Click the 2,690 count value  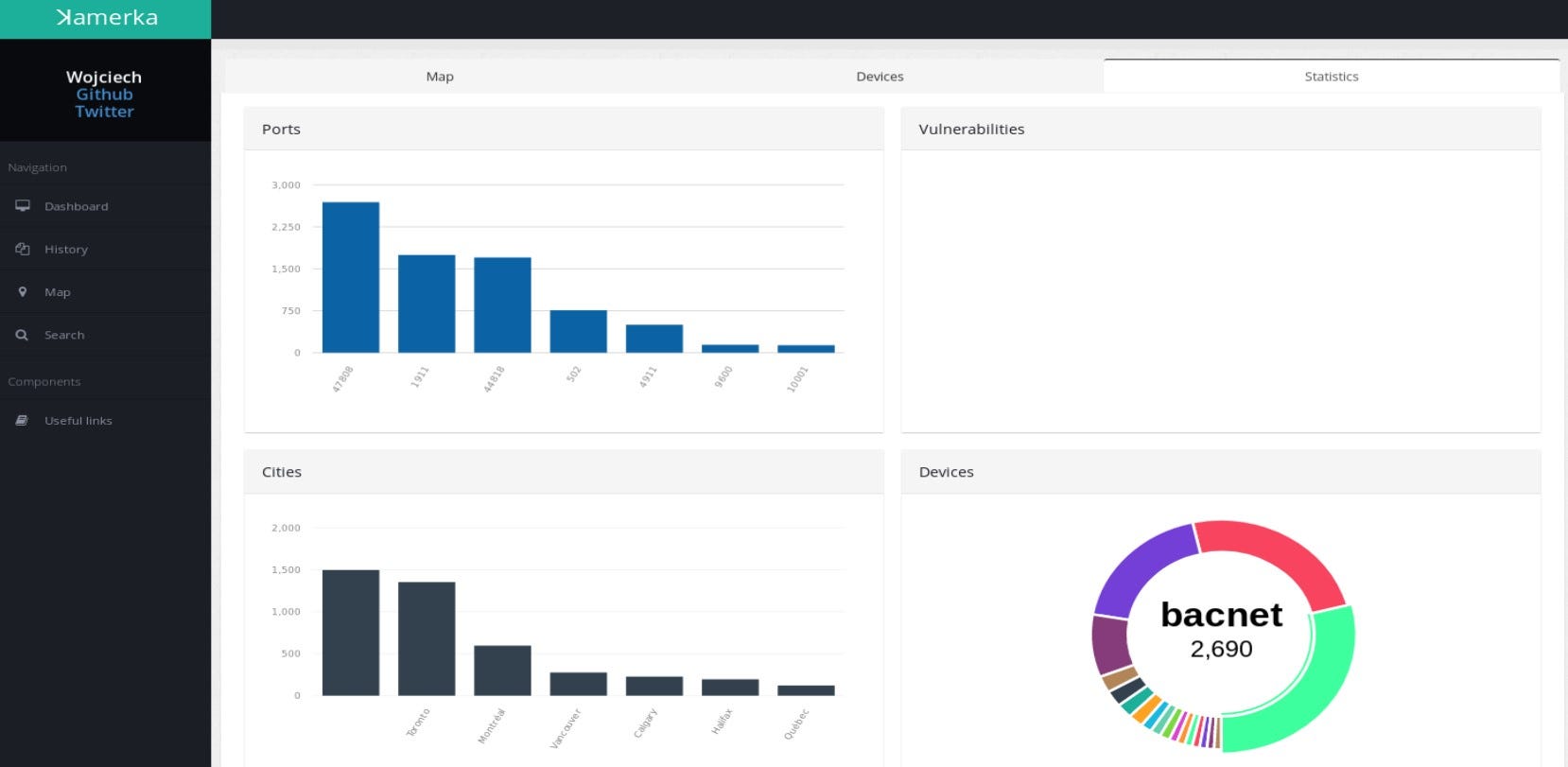coord(1221,649)
